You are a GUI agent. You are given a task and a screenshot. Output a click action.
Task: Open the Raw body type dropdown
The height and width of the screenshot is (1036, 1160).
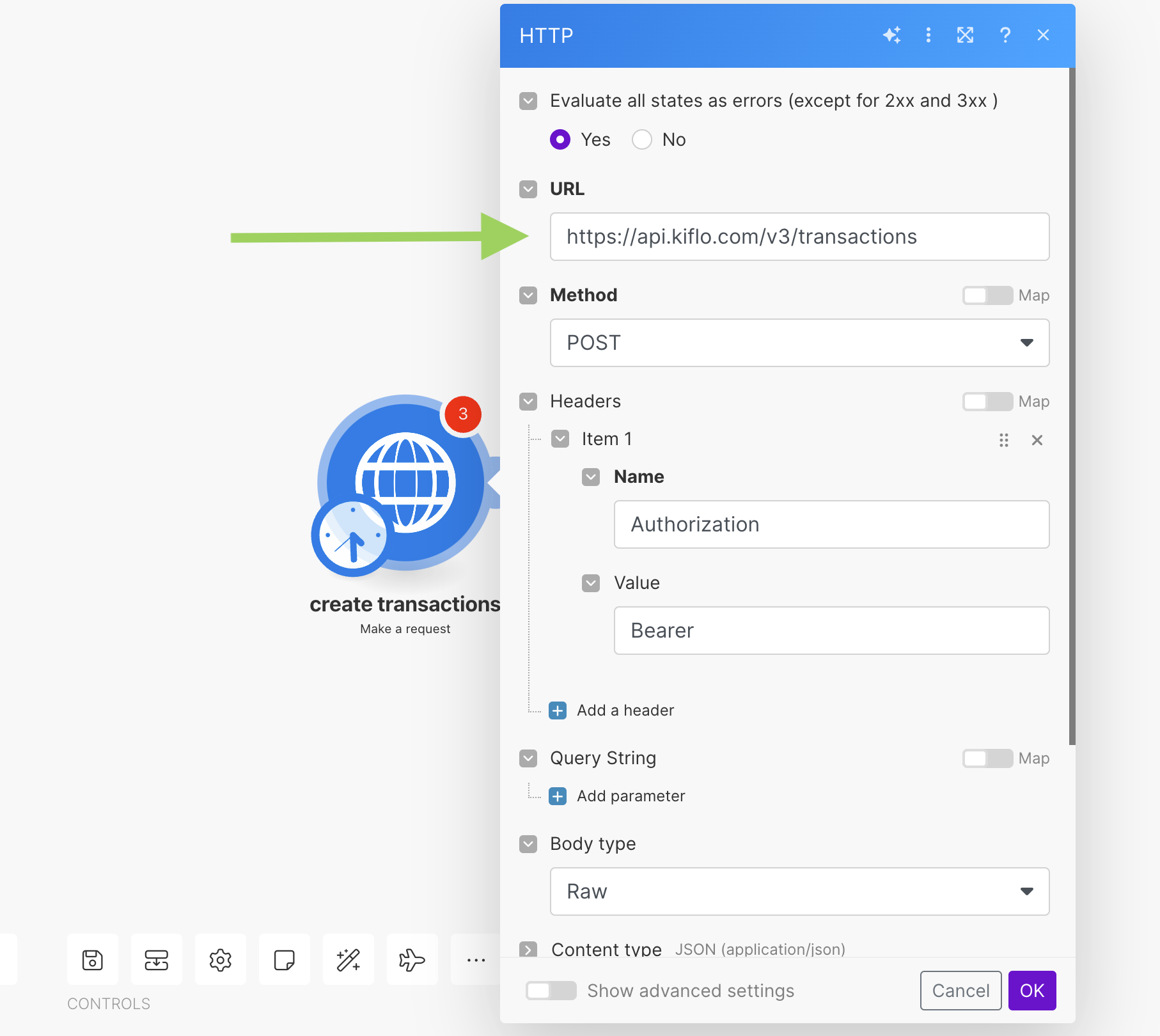tap(799, 891)
